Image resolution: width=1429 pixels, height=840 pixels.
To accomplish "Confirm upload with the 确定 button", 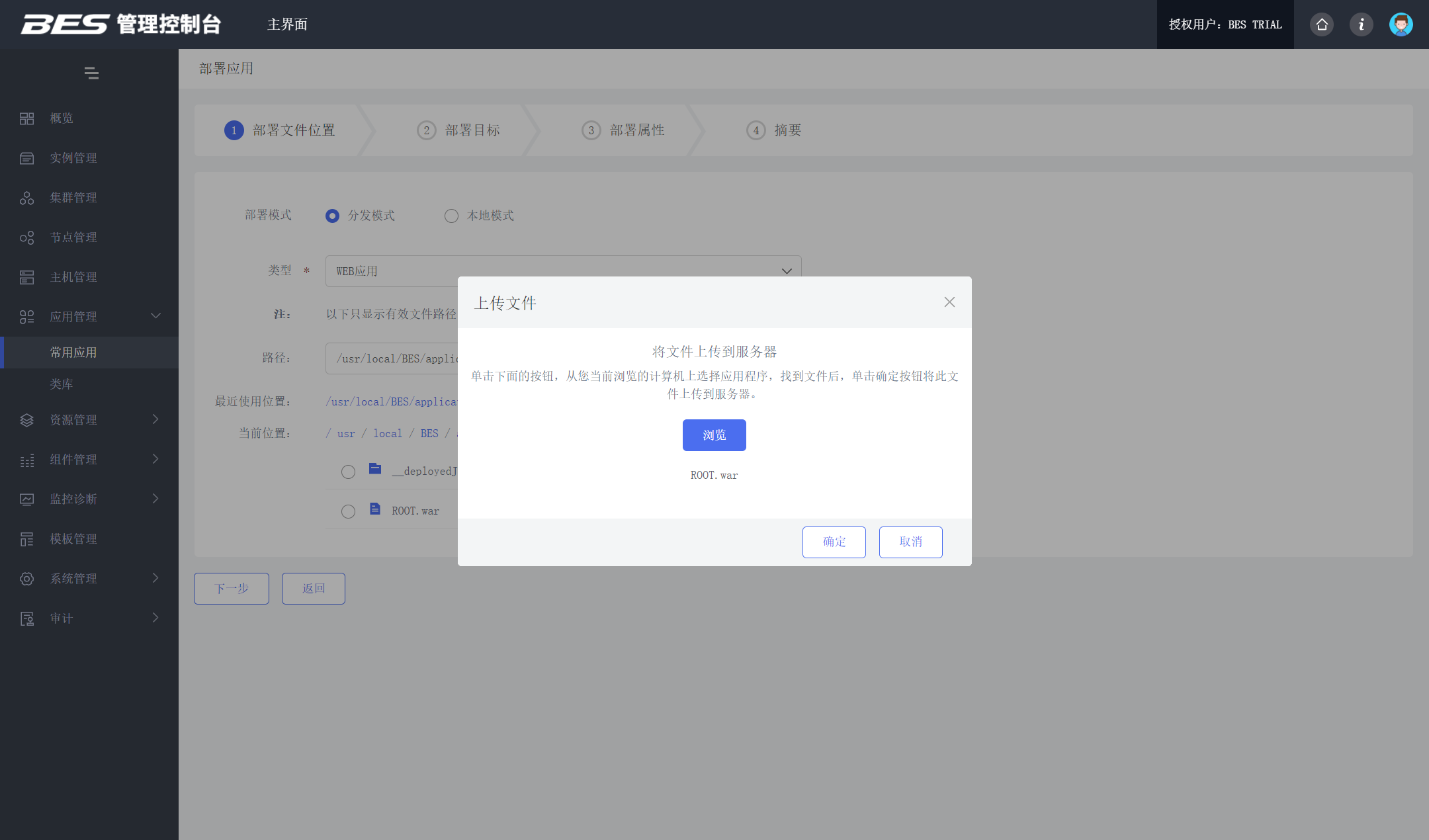I will pos(834,542).
